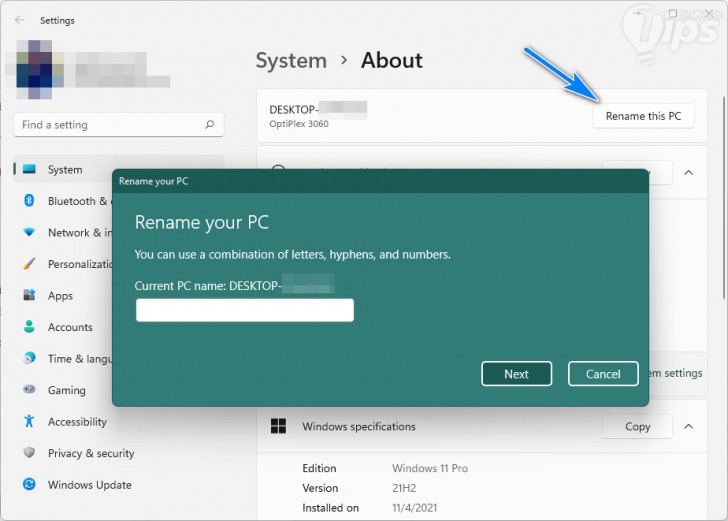The image size is (728, 521).
Task: Click Next in Rename your PC dialog
Action: tap(516, 374)
